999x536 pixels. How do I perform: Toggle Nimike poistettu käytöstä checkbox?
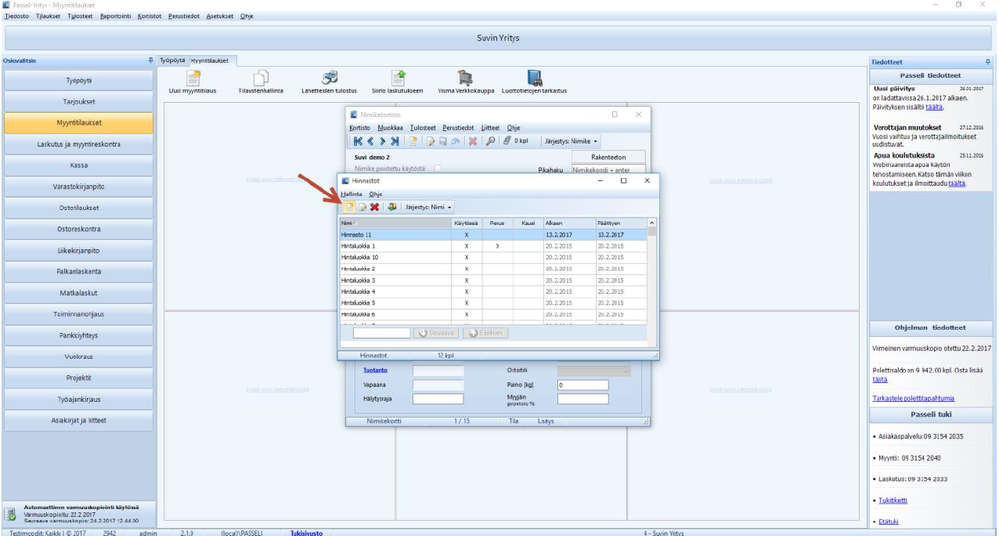[x=437, y=168]
